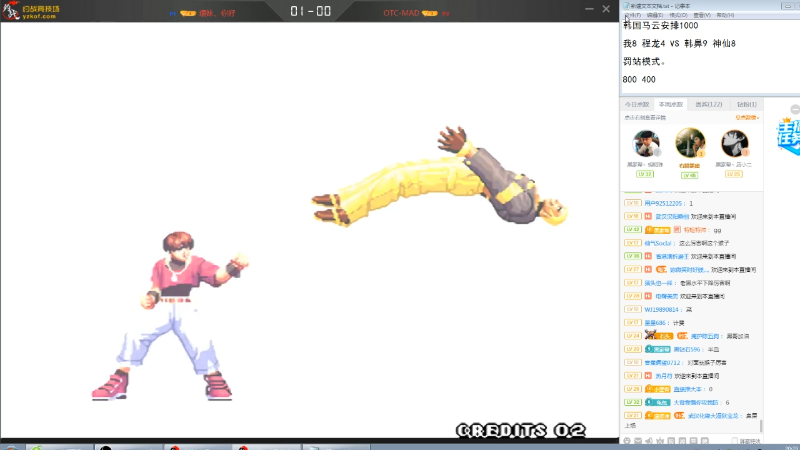
Task: Click the yzkof.com logo in the game header
Action: 31,11
